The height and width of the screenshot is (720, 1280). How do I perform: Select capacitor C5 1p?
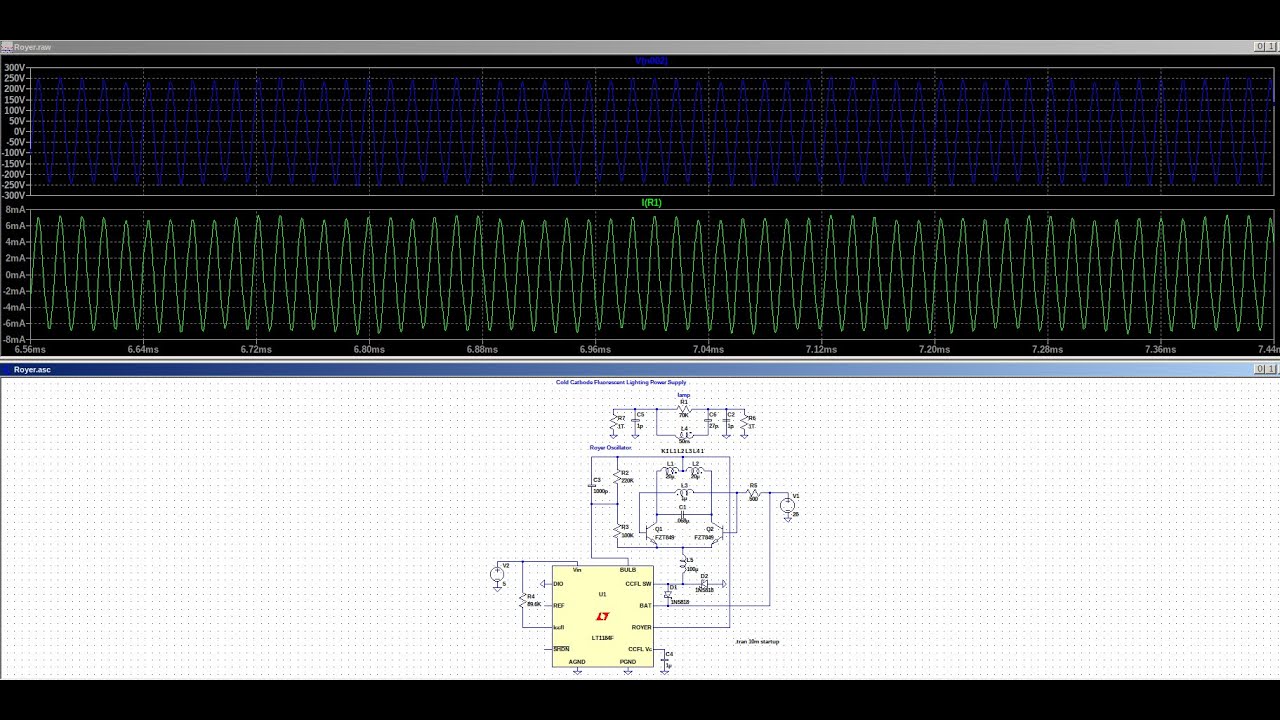click(x=634, y=420)
